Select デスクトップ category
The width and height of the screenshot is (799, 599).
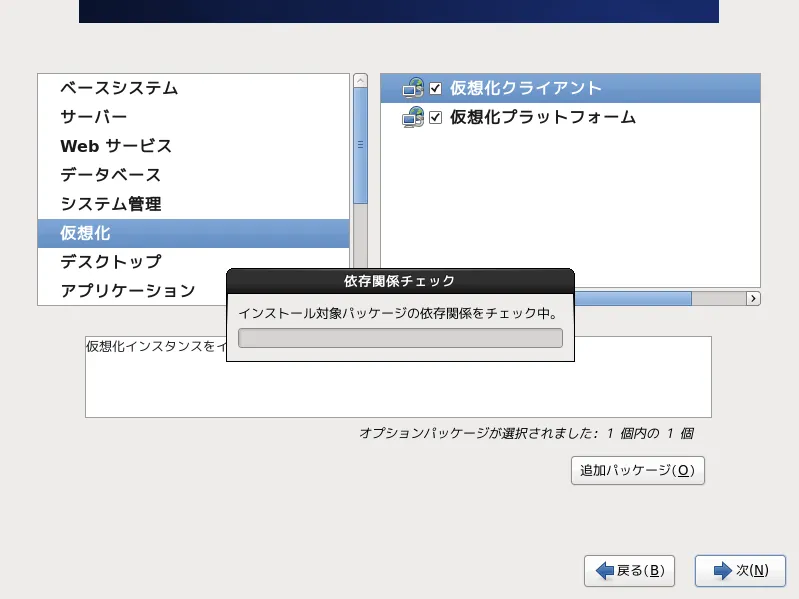coord(194,262)
